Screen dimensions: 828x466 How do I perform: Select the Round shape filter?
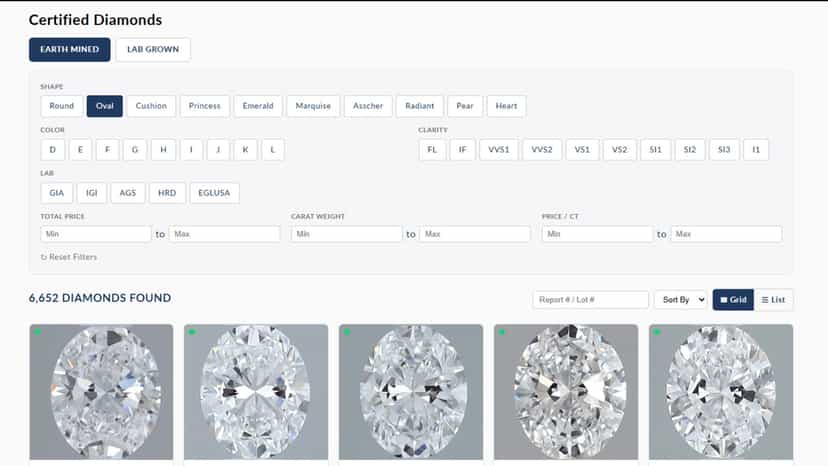(x=62, y=106)
